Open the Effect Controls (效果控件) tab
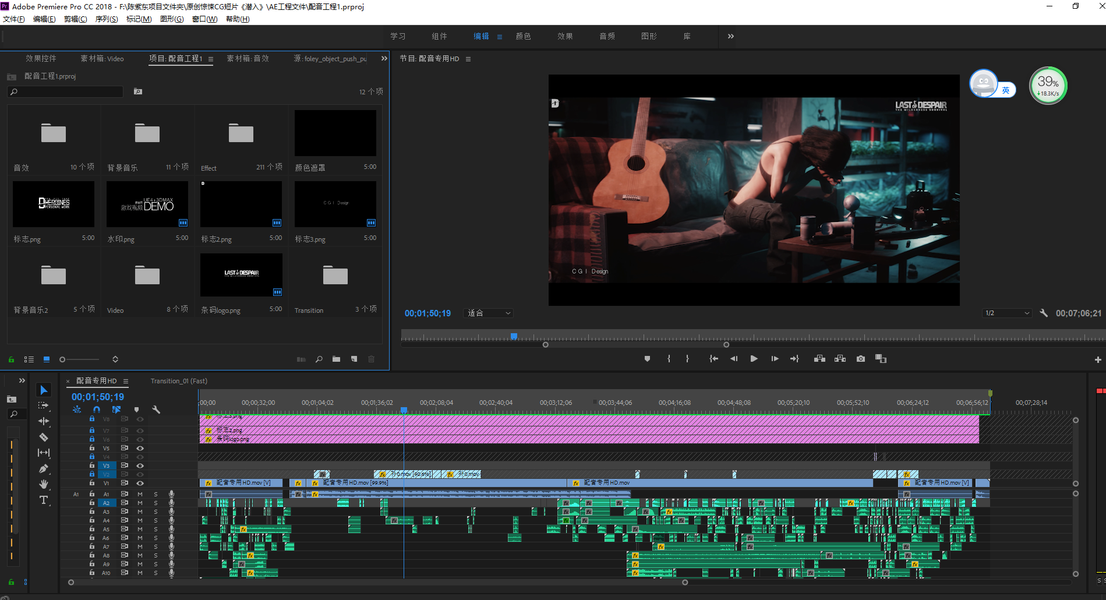Screen dimensions: 1106x600 click(41, 59)
